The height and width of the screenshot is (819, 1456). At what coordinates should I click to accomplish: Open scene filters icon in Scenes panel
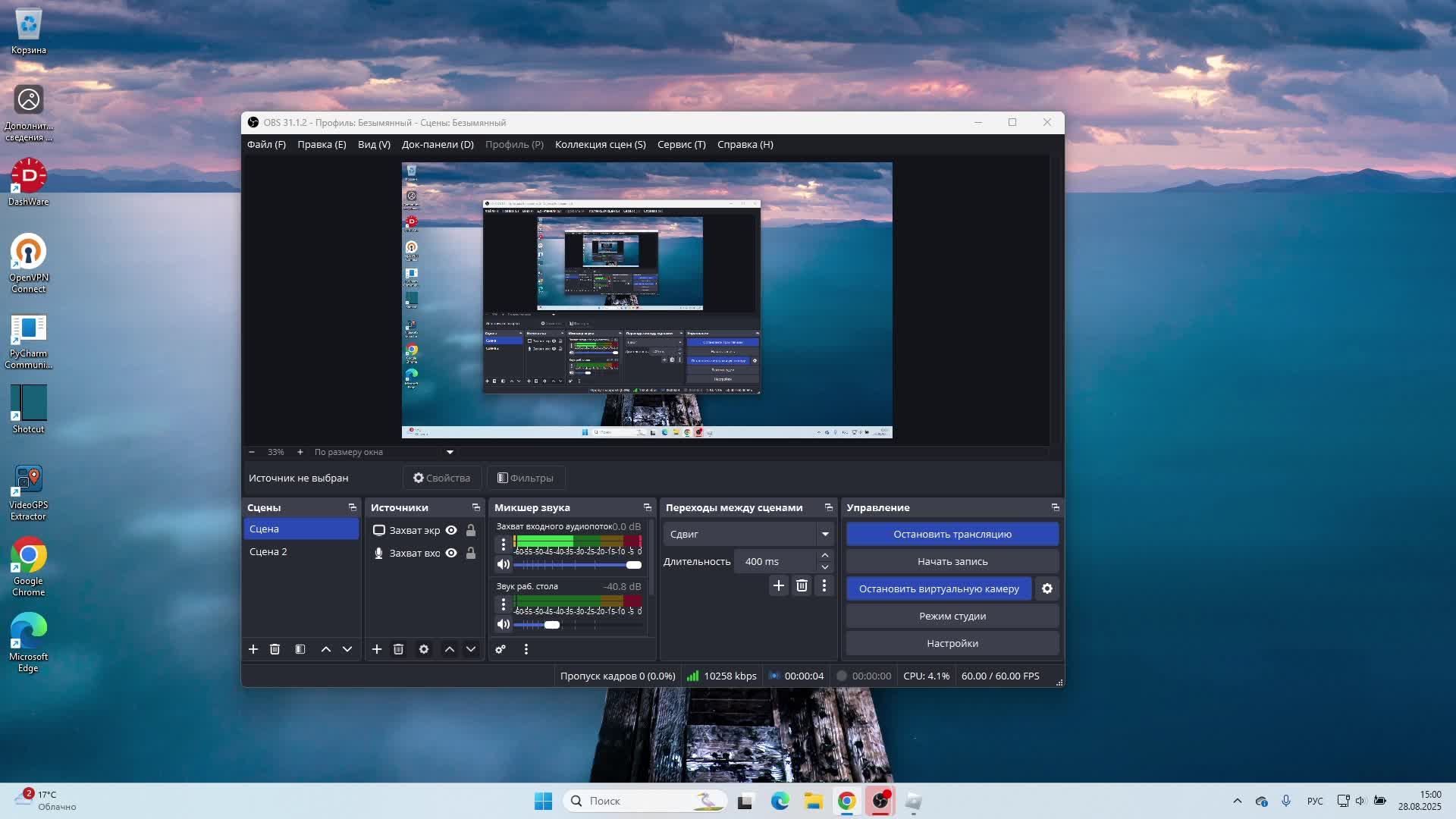pyautogui.click(x=300, y=649)
